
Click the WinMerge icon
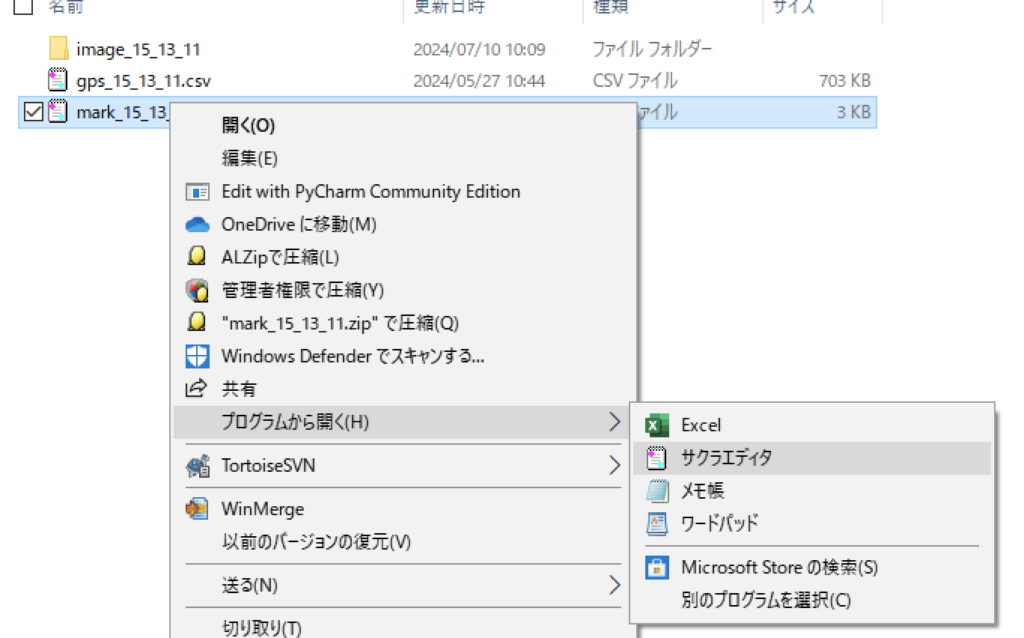coord(197,509)
